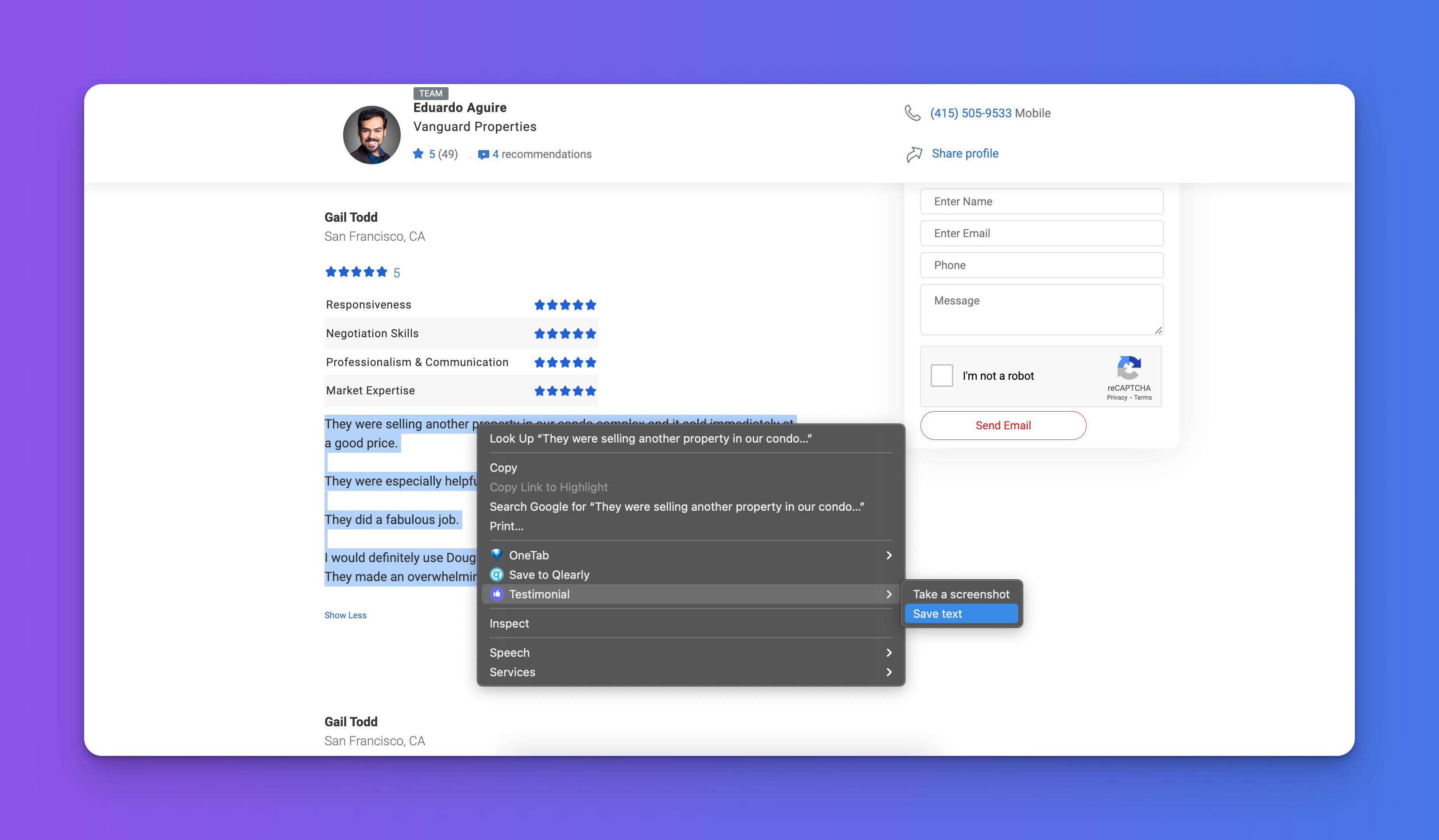
Task: Check the I'm not a robot box
Action: (942, 375)
